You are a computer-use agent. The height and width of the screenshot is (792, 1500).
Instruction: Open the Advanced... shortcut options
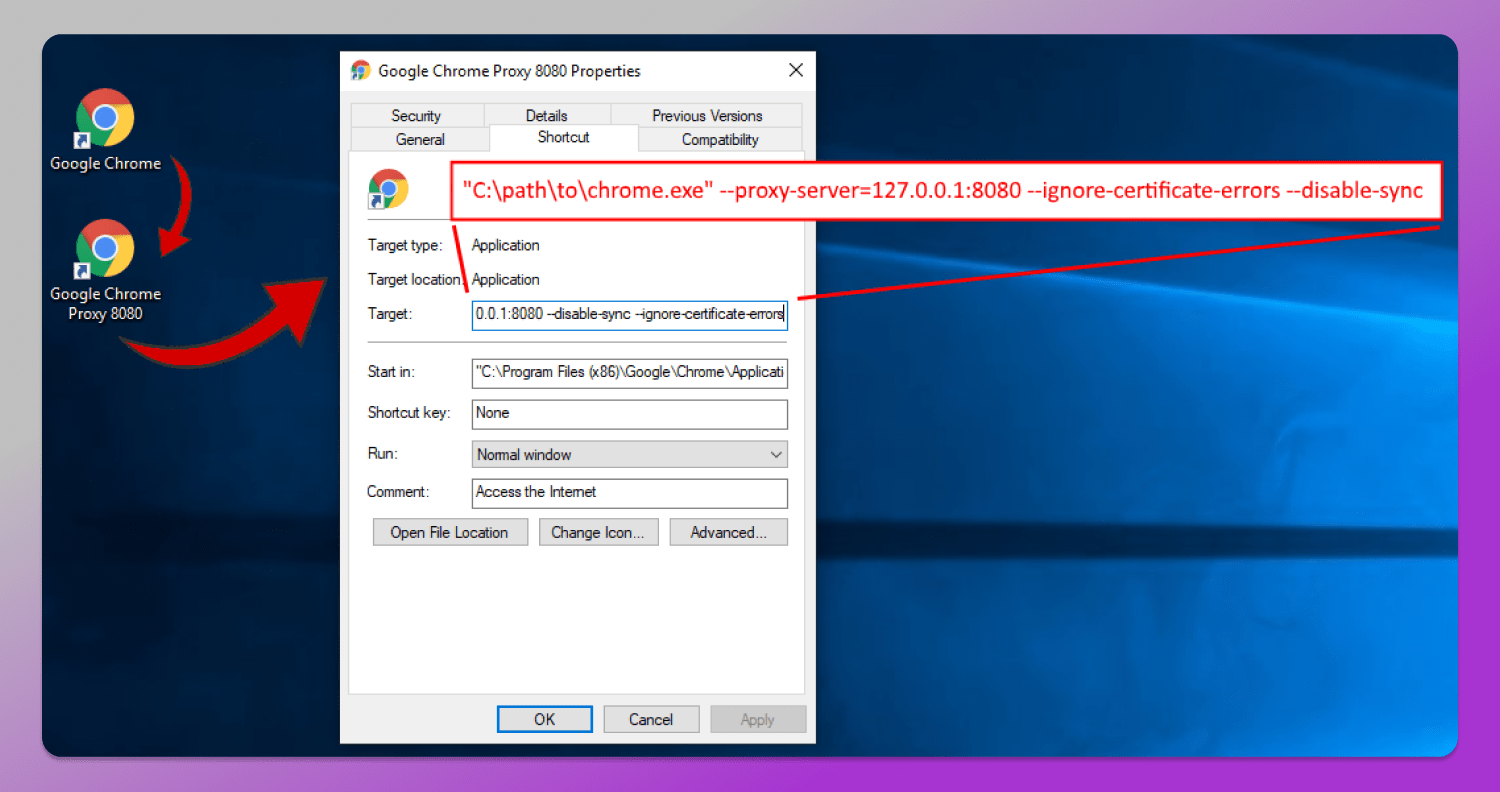pyautogui.click(x=728, y=532)
